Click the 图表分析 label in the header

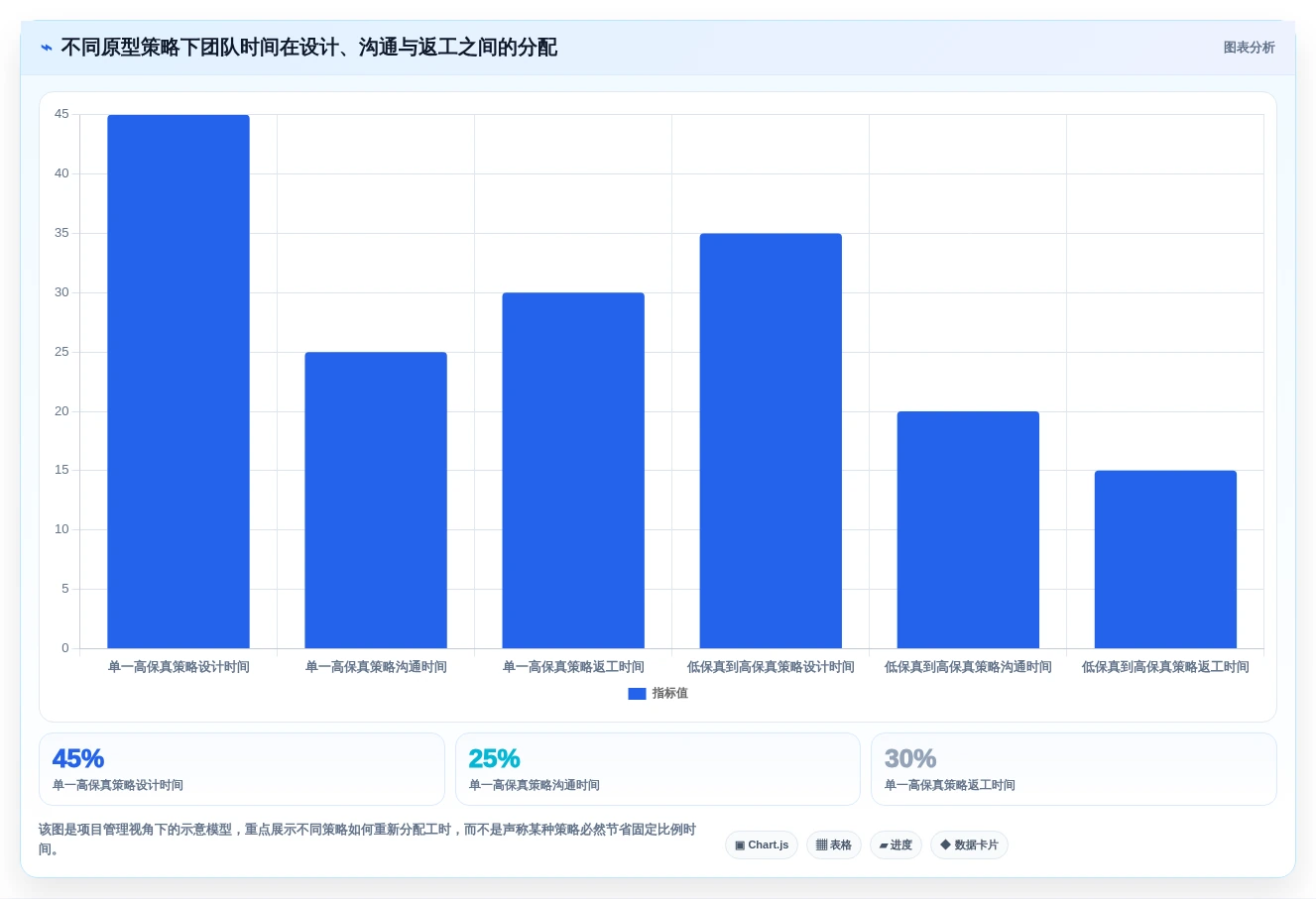(1249, 48)
